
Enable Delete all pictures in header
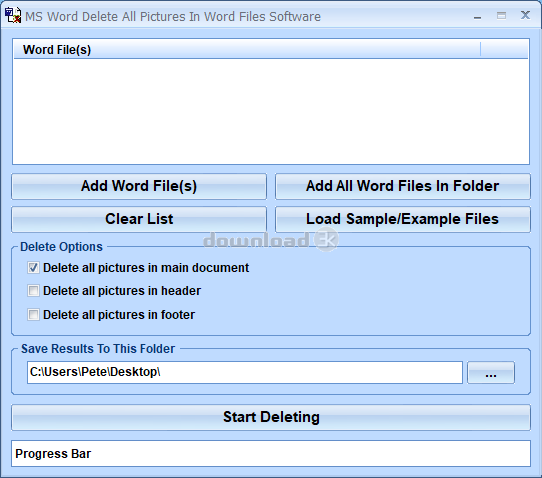click(x=34, y=291)
